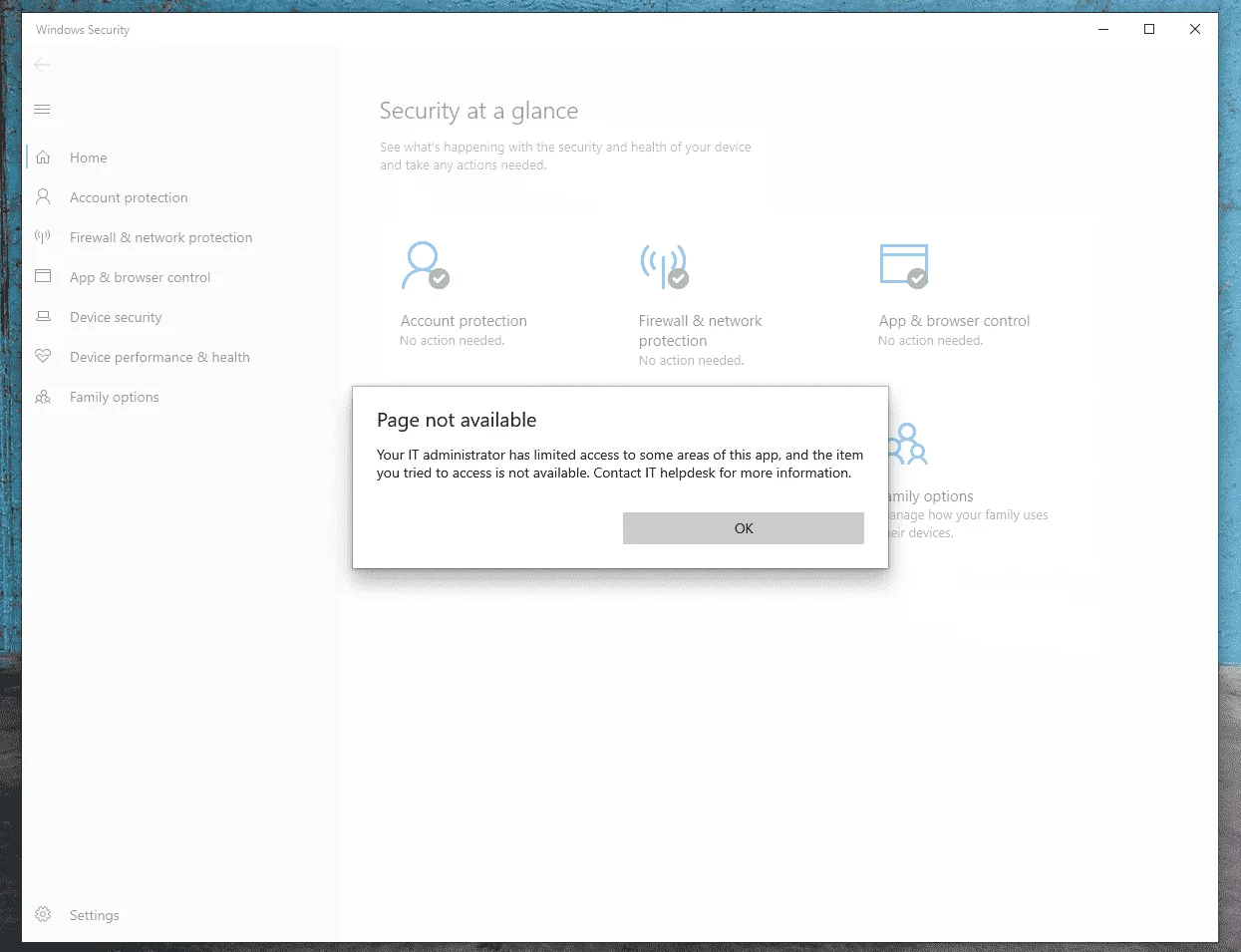The height and width of the screenshot is (952, 1241).
Task: Click 'No action needed.' under Firewall tile
Action: coord(691,361)
